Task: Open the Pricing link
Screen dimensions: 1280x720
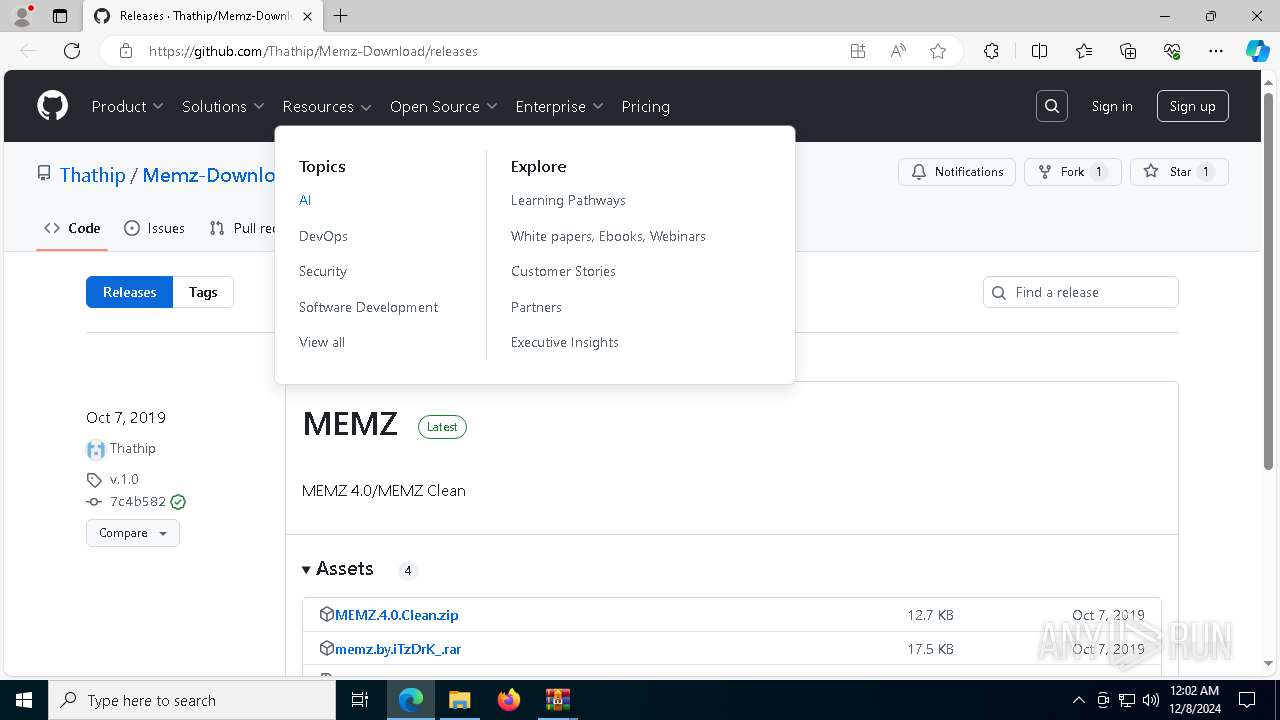Action: point(645,106)
